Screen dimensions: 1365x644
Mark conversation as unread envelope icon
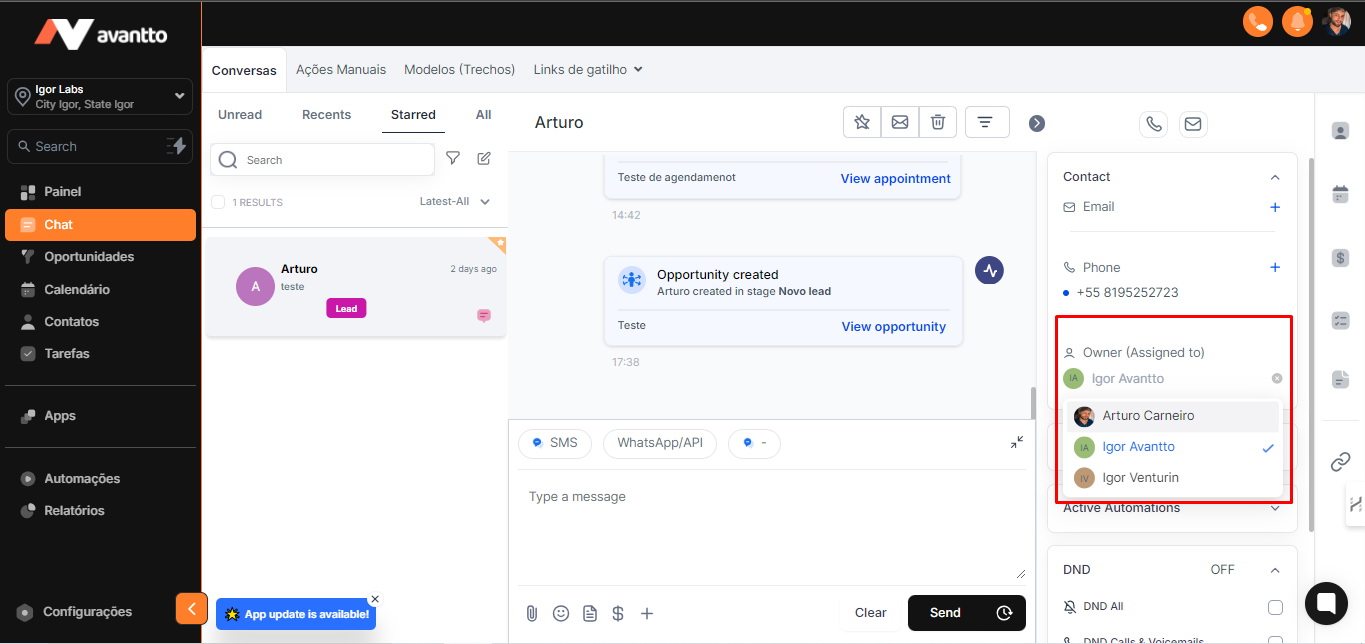pyautogui.click(x=899, y=122)
